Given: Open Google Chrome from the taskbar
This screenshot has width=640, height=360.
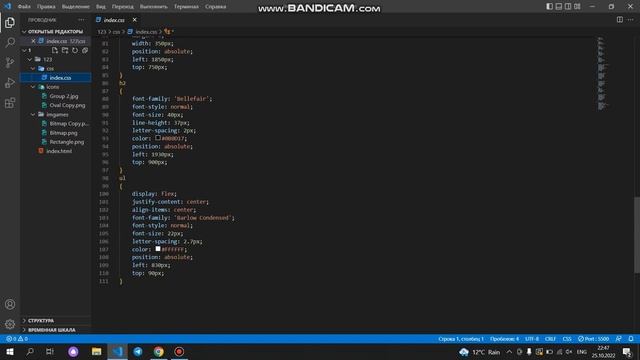Looking at the screenshot, I should 158,351.
